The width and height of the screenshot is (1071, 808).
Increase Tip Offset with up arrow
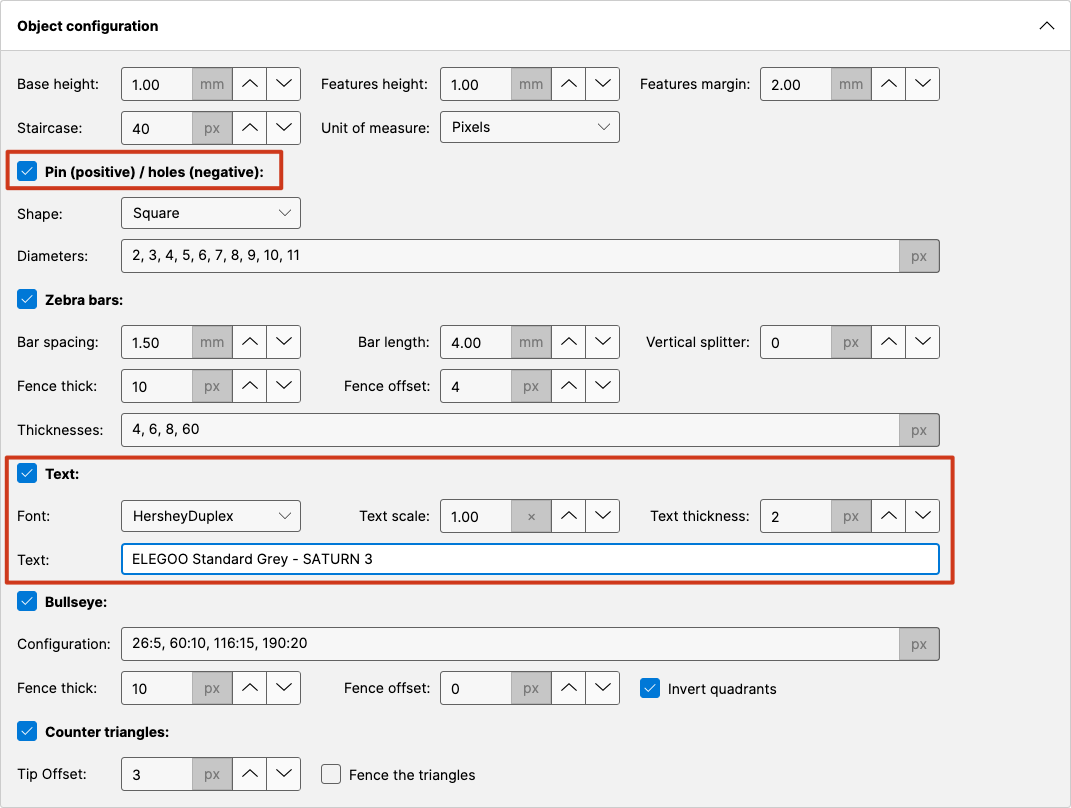(250, 775)
